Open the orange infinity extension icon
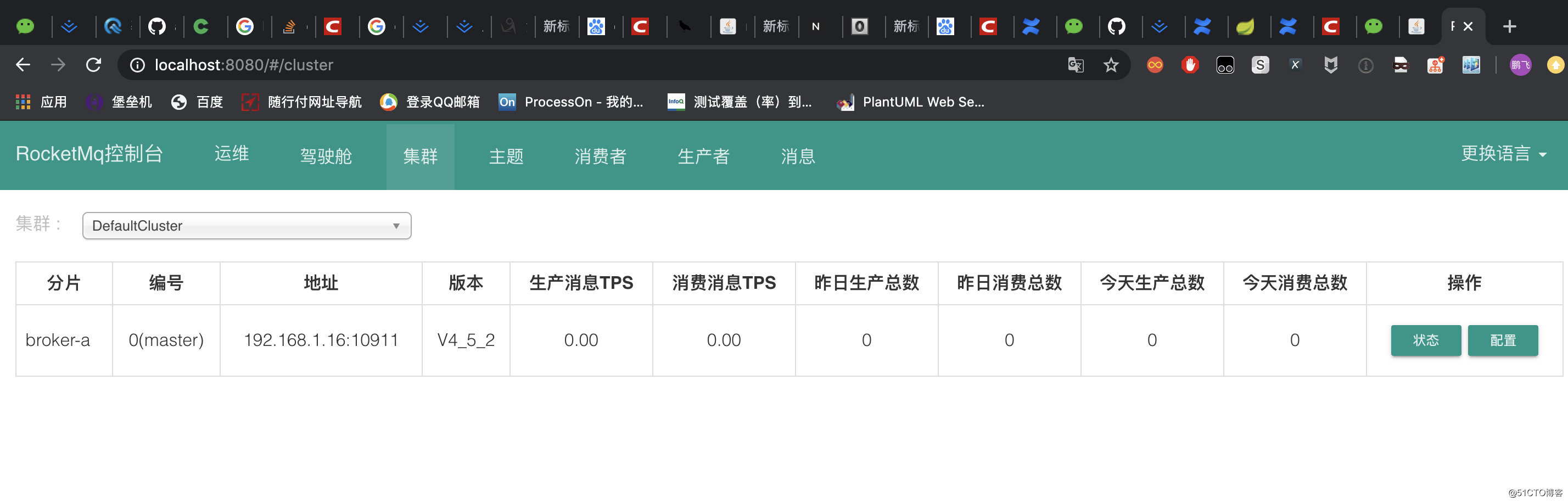The image size is (1568, 503). point(1155,65)
